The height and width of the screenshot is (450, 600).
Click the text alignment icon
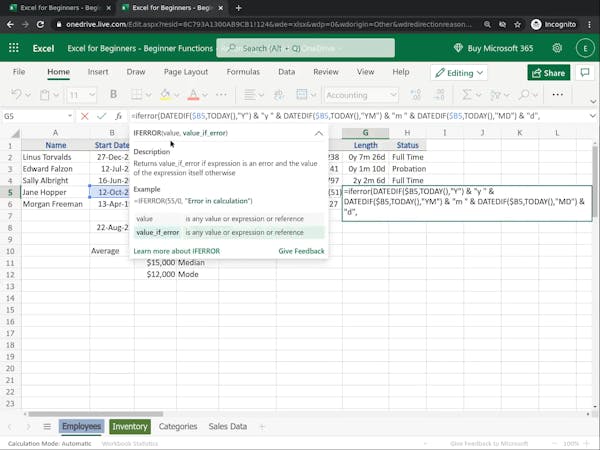[x=250, y=95]
